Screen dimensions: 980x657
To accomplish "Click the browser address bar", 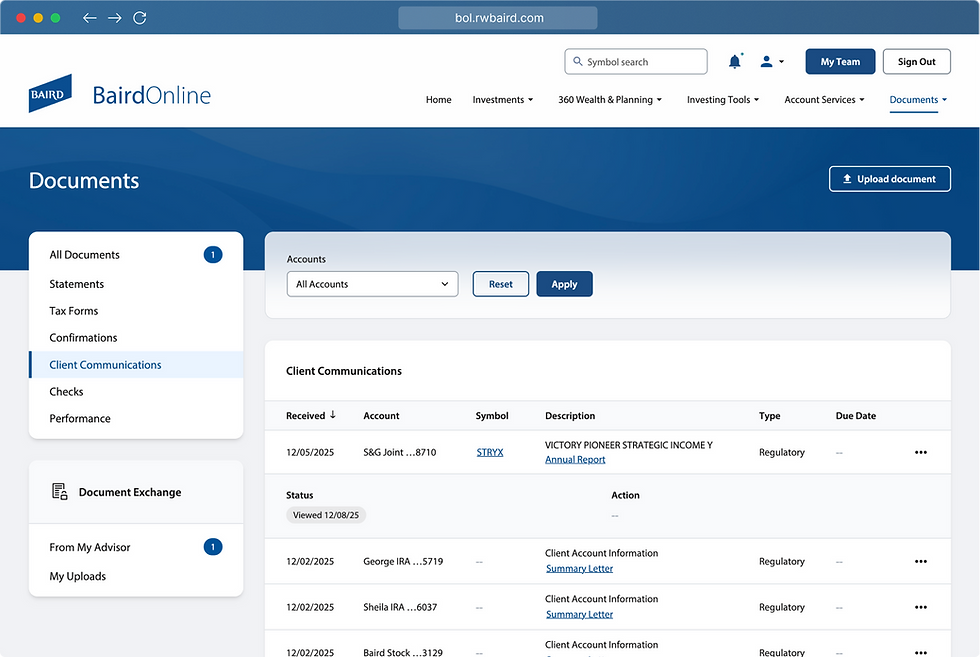I will pyautogui.click(x=498, y=18).
